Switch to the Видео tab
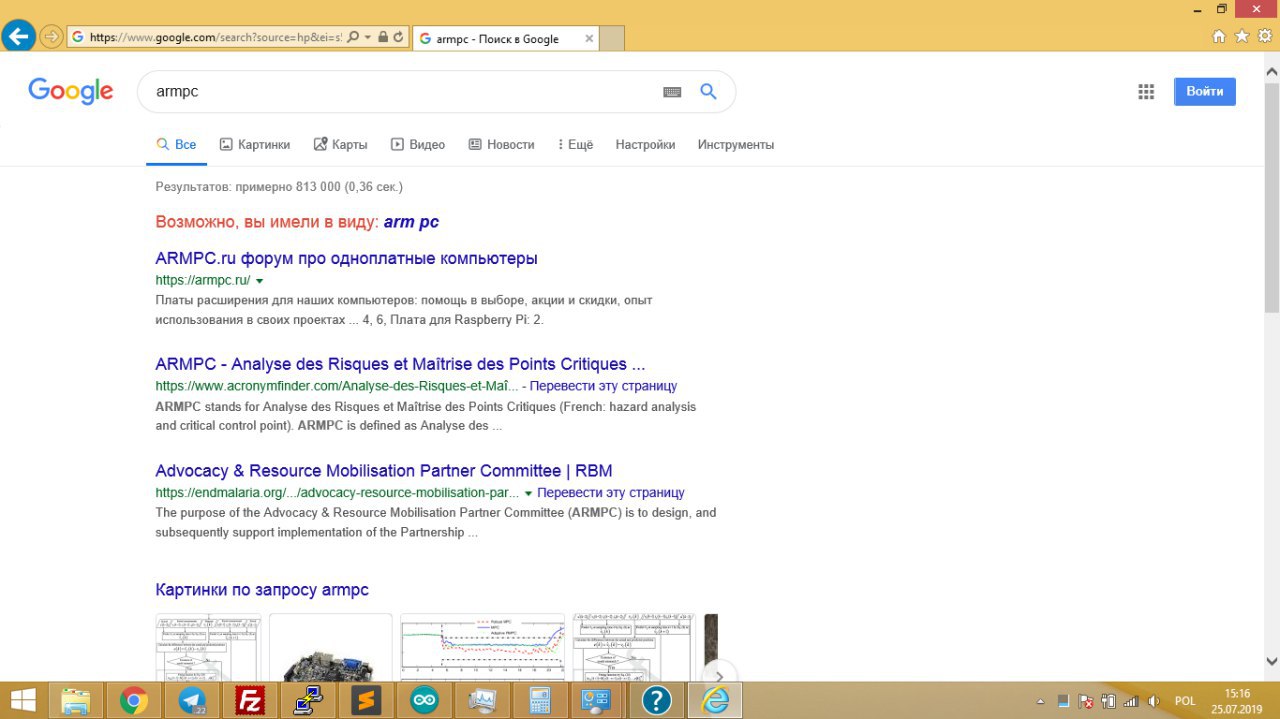1280x719 pixels. pos(418,144)
